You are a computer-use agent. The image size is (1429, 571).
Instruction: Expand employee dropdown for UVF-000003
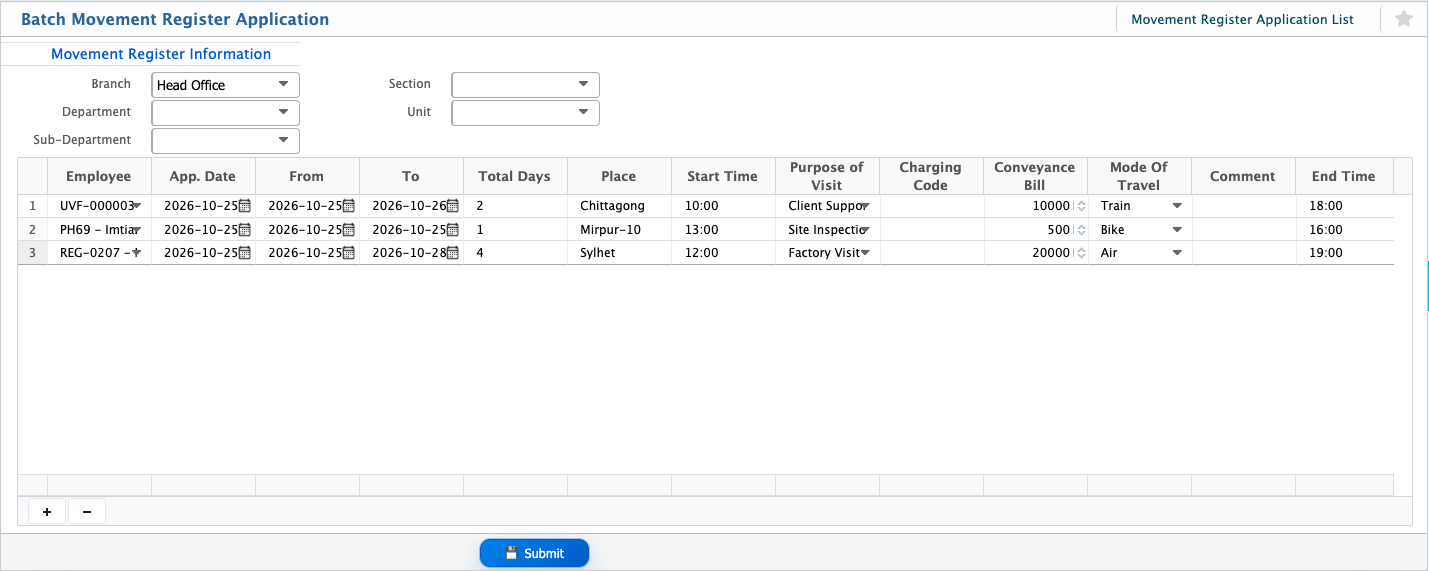pyautogui.click(x=137, y=206)
